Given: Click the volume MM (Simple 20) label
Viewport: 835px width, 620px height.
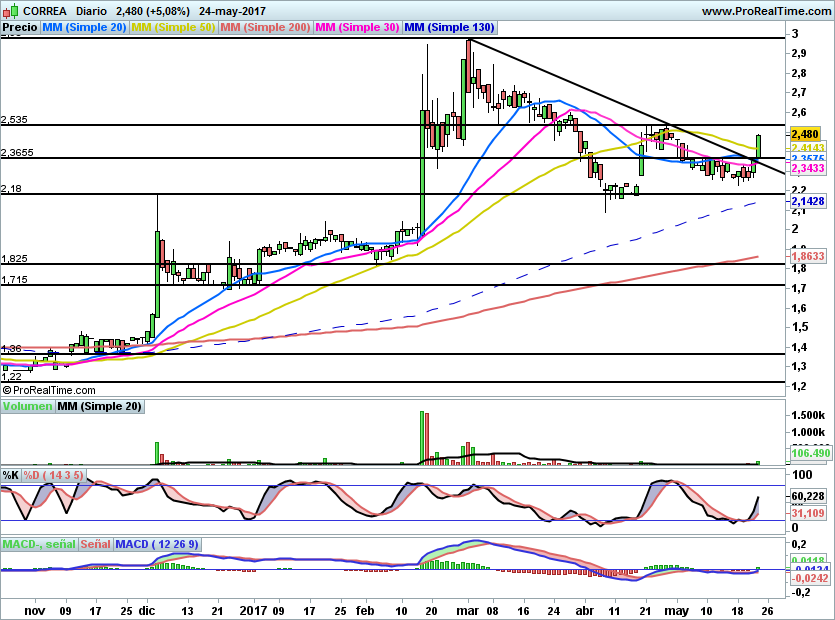Looking at the screenshot, I should point(99,407).
